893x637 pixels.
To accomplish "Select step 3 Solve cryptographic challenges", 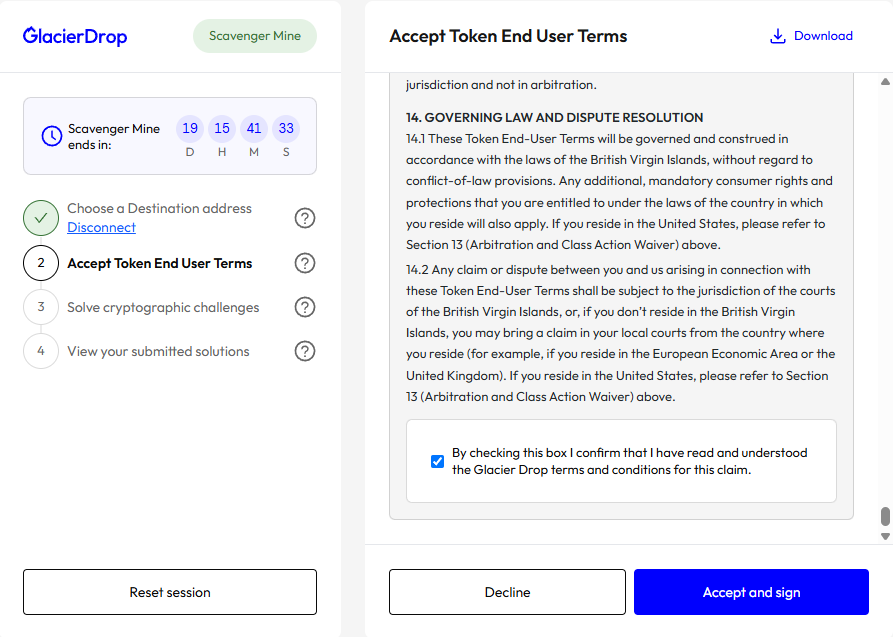I will tap(162, 308).
